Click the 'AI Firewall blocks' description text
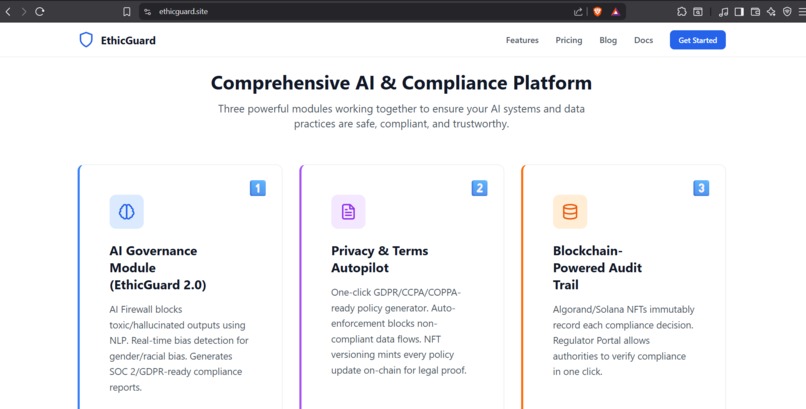This screenshot has width=806, height=409. [179, 348]
